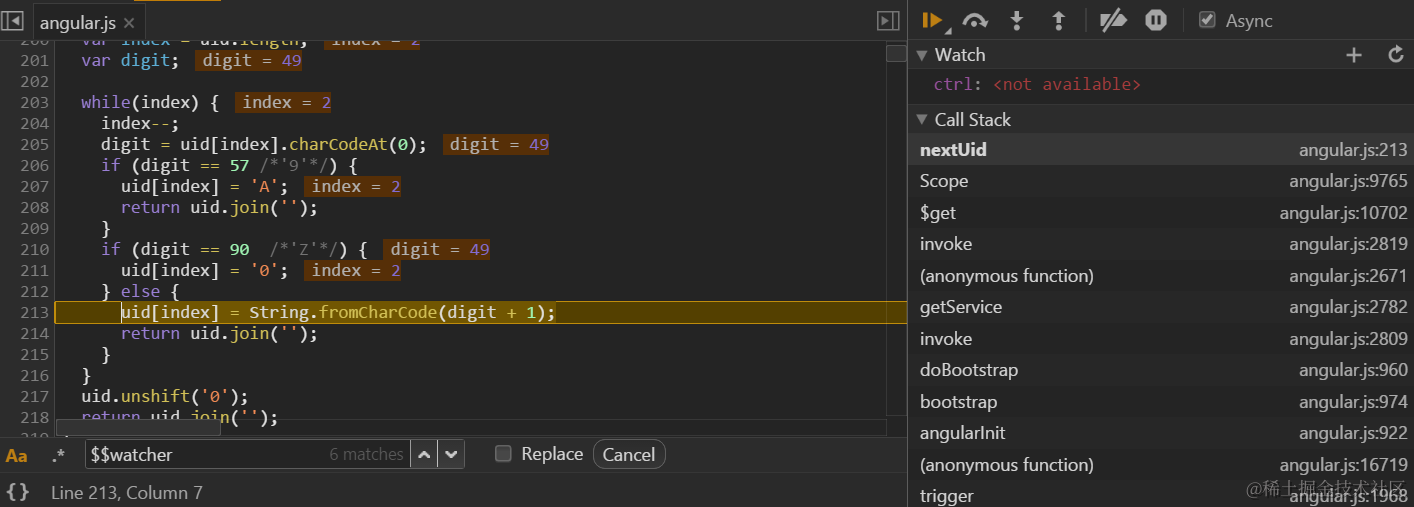Resume script execution
1414x507 pixels.
click(x=932, y=20)
